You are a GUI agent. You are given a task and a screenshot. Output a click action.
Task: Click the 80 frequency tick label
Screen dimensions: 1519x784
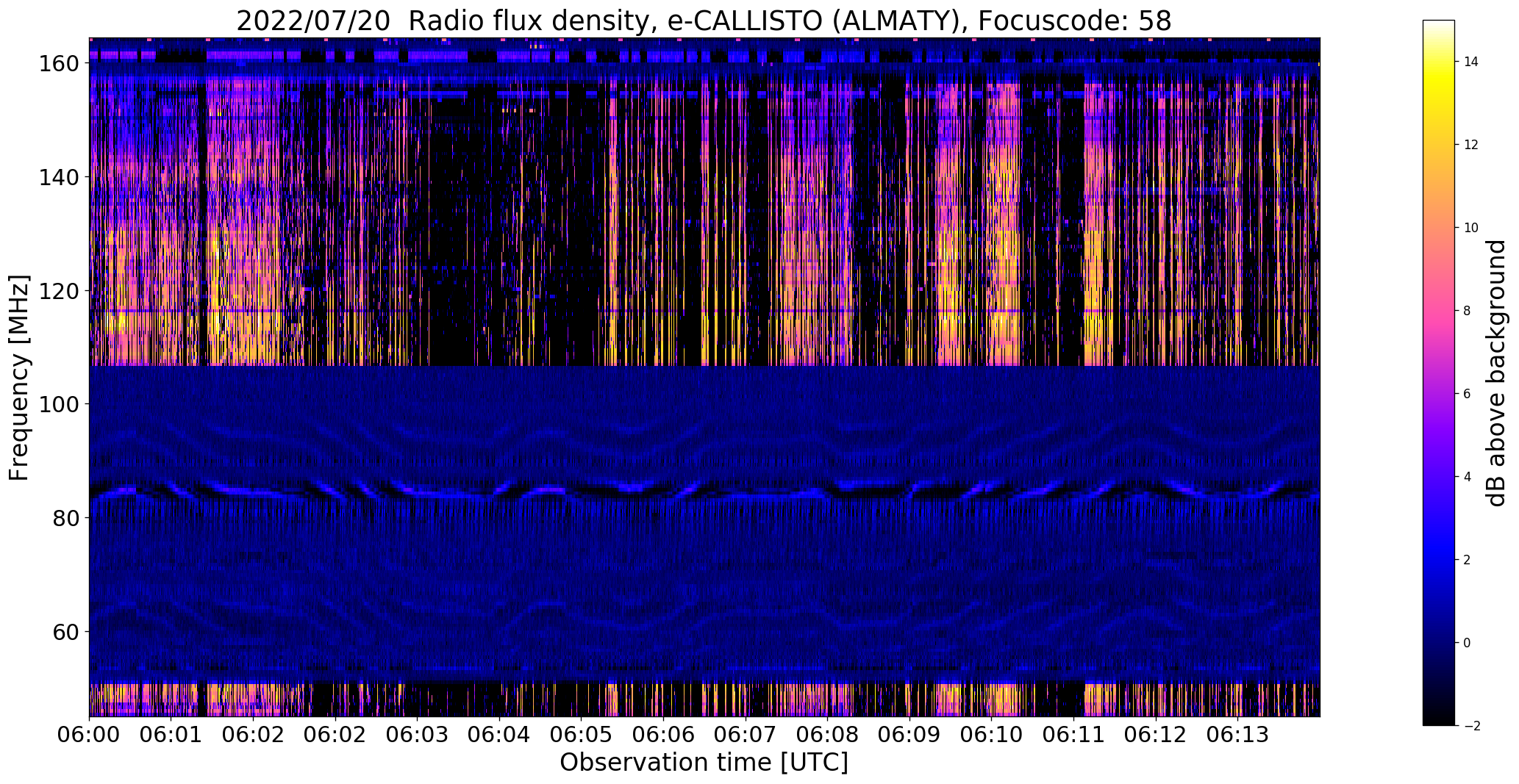click(65, 518)
